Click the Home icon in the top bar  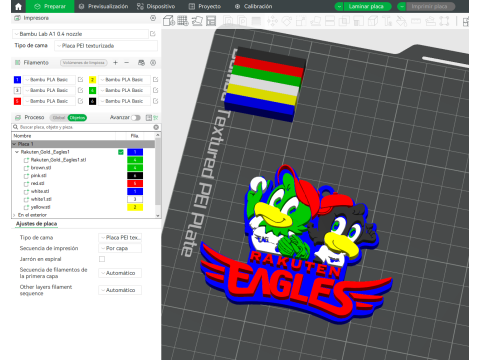pos(18,6)
